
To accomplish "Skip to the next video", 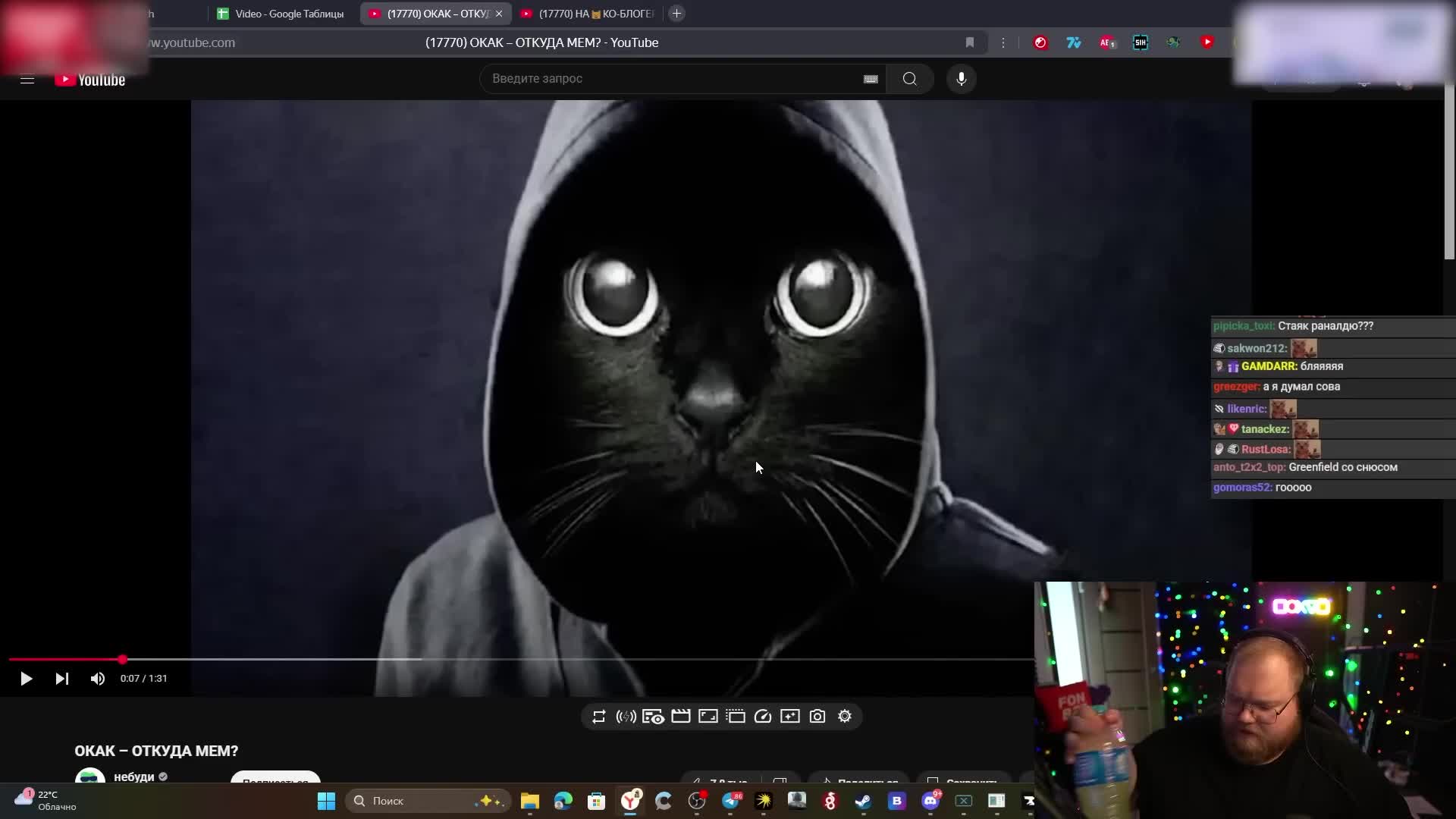I will (61, 679).
